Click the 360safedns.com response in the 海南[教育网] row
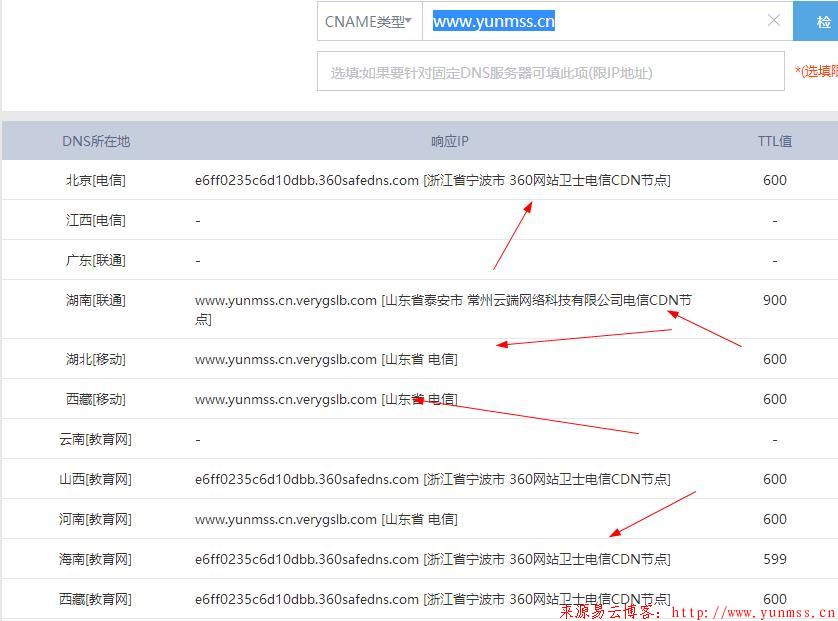This screenshot has width=838, height=621. coord(432,560)
